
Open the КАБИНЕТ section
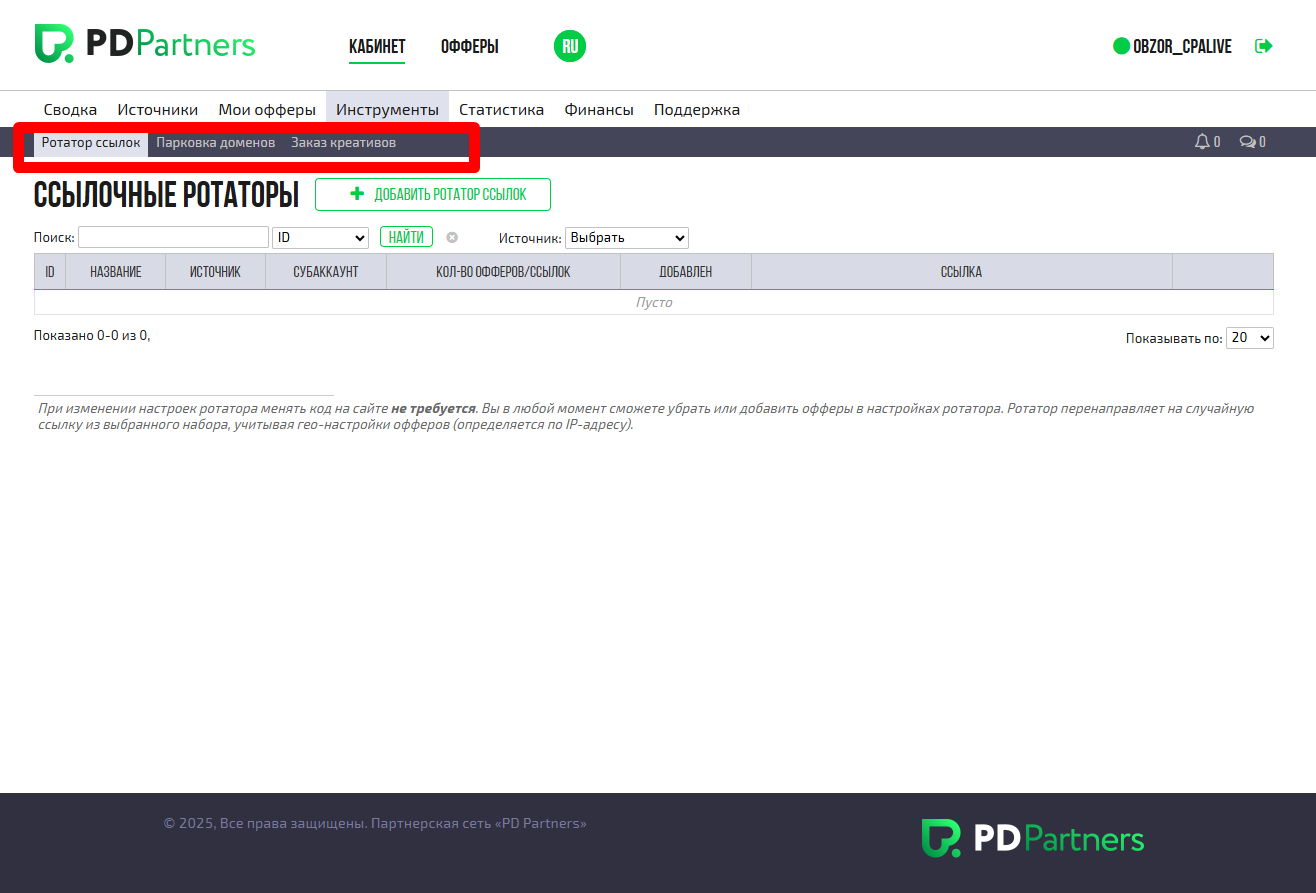click(377, 47)
